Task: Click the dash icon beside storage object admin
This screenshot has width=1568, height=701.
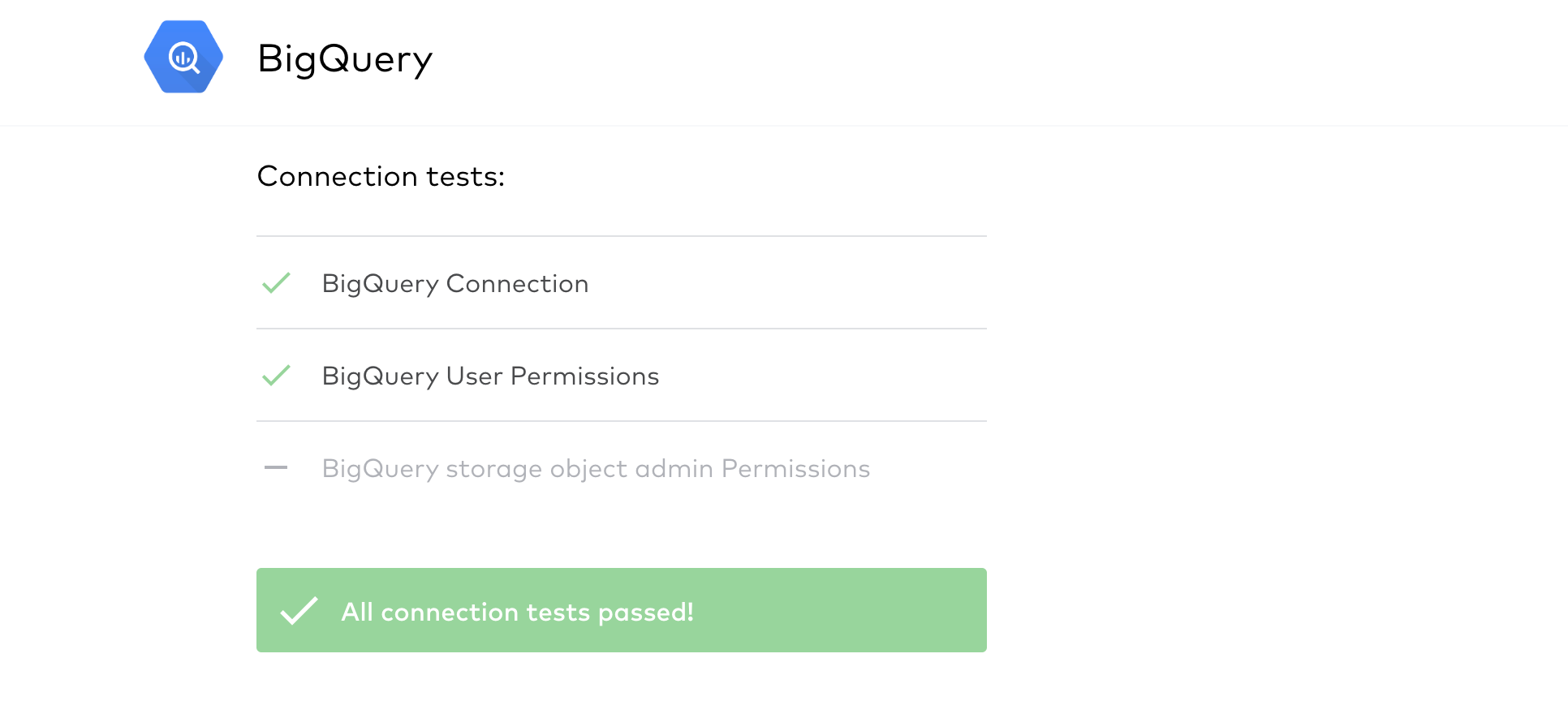Action: tap(276, 467)
